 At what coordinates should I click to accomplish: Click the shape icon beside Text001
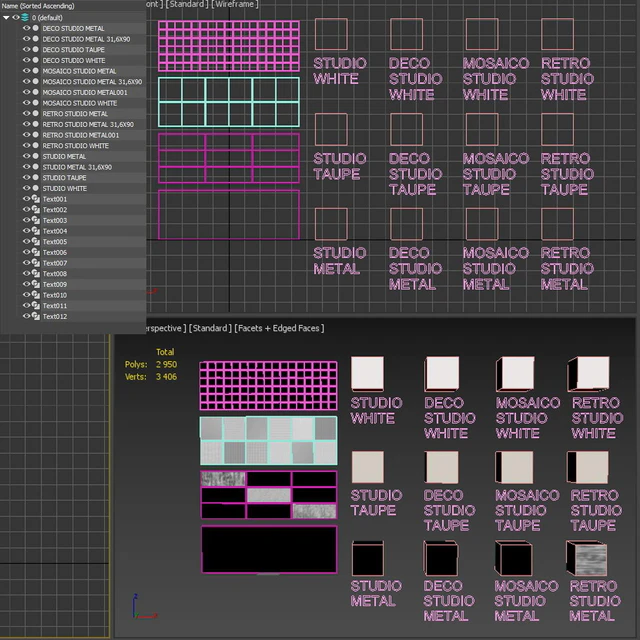[36, 199]
